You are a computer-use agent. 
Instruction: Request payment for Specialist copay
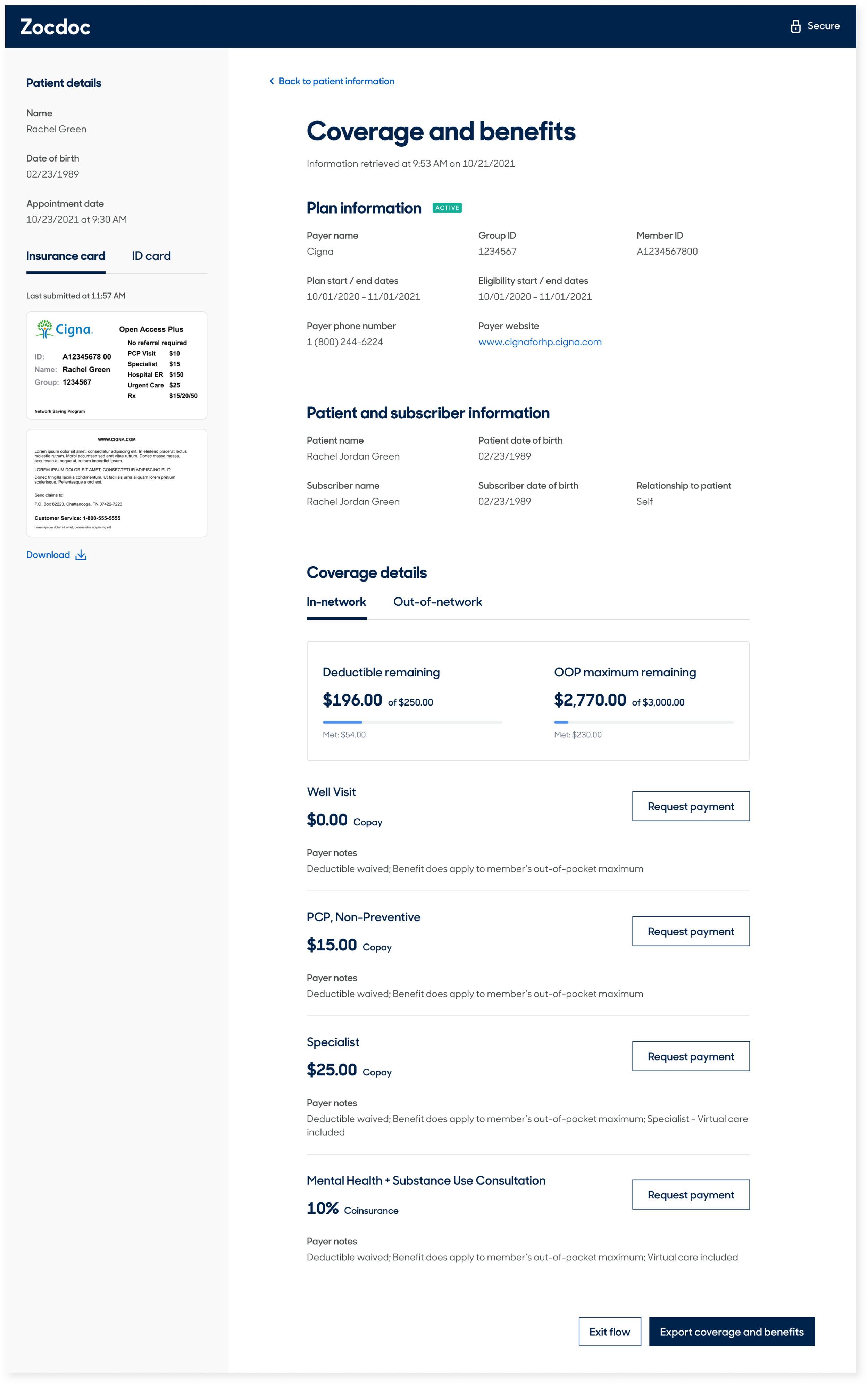691,1056
